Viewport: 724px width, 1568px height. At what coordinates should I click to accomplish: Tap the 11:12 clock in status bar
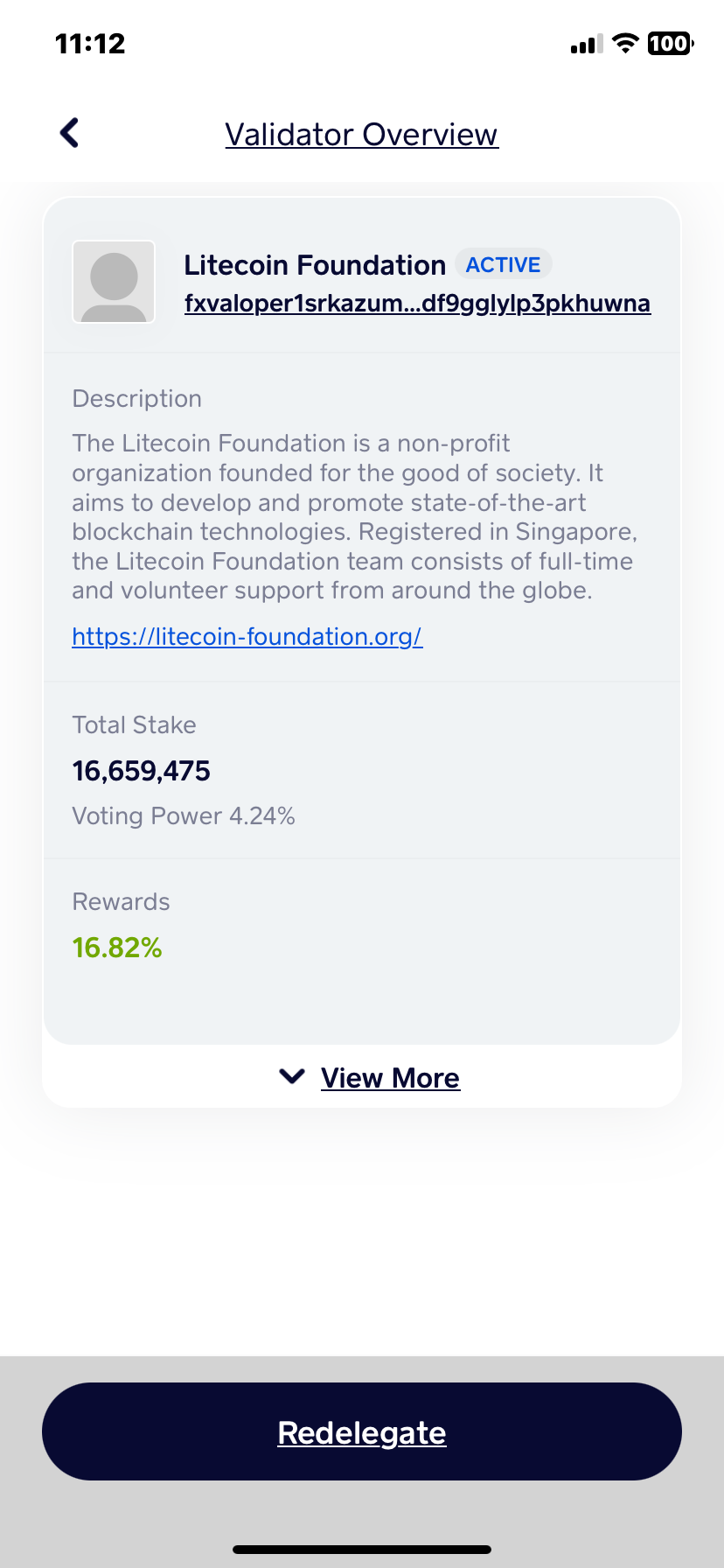(x=90, y=44)
